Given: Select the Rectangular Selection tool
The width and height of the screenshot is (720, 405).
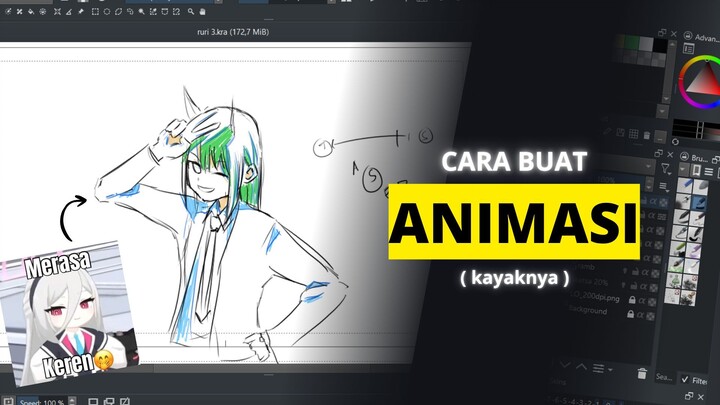Looking at the screenshot, I should click(95, 11).
